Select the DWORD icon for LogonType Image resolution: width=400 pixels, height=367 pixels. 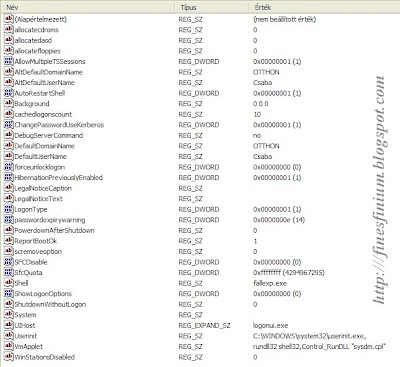8,209
